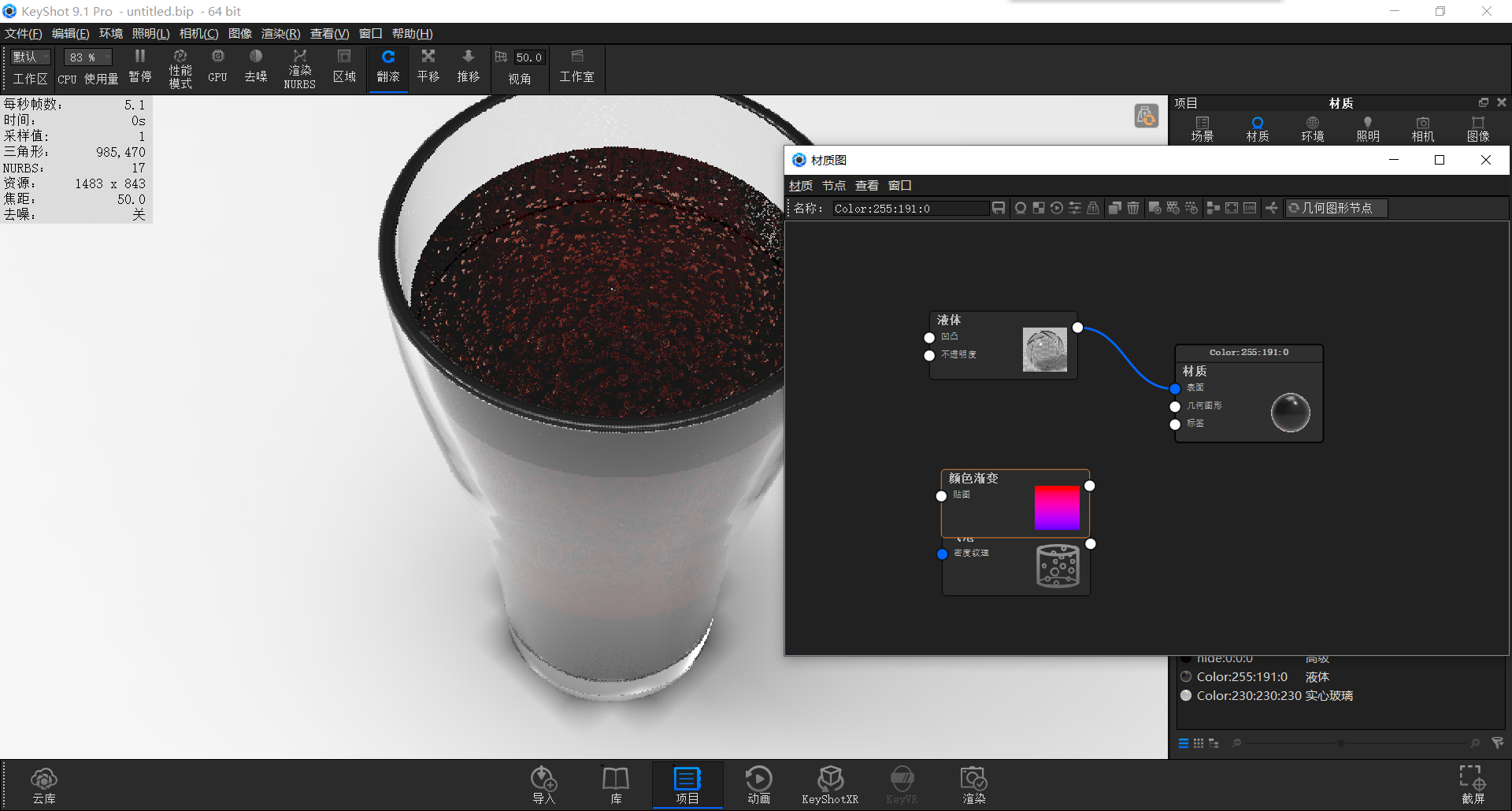Delete selected node with trash icon
The image size is (1512, 811).
coord(1132,208)
